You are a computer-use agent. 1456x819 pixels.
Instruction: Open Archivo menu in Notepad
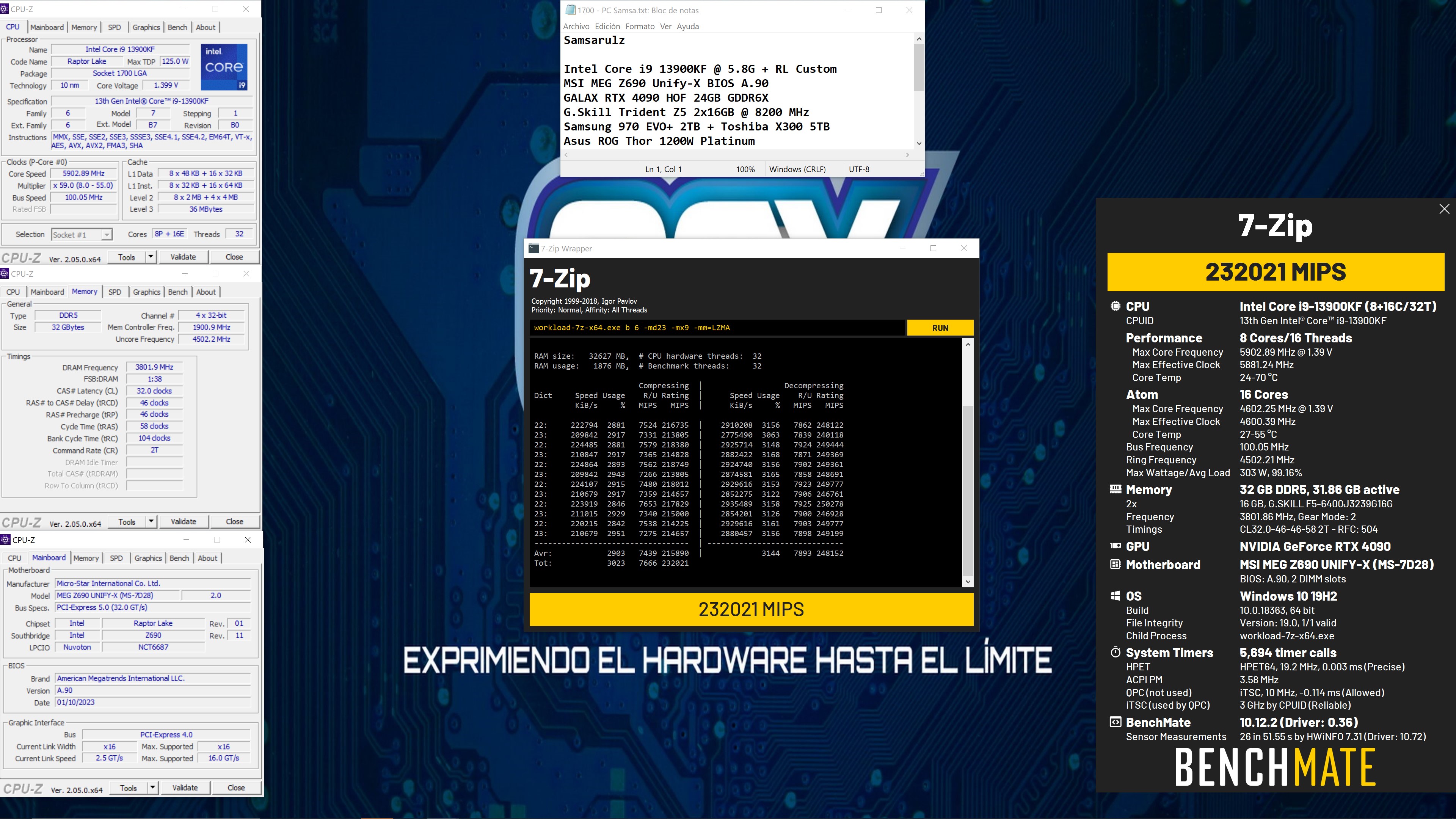coord(576,27)
